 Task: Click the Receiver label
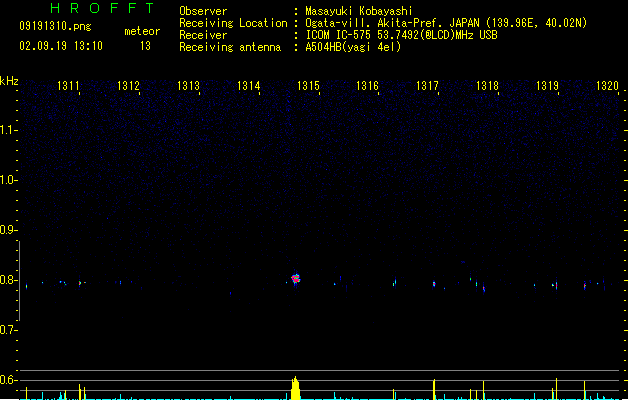pyautogui.click(x=203, y=35)
